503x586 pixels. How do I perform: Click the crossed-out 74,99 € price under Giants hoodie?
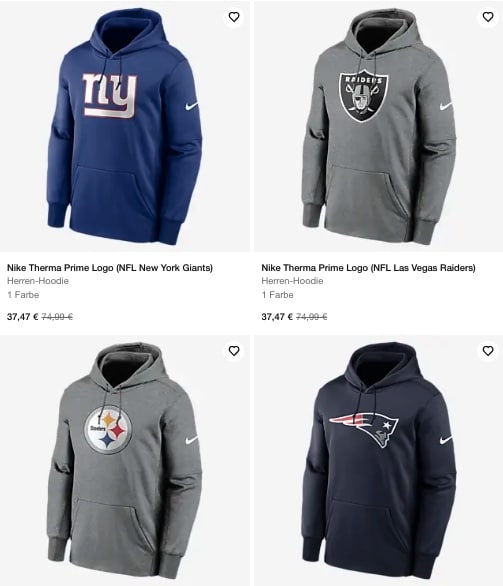coord(57,317)
